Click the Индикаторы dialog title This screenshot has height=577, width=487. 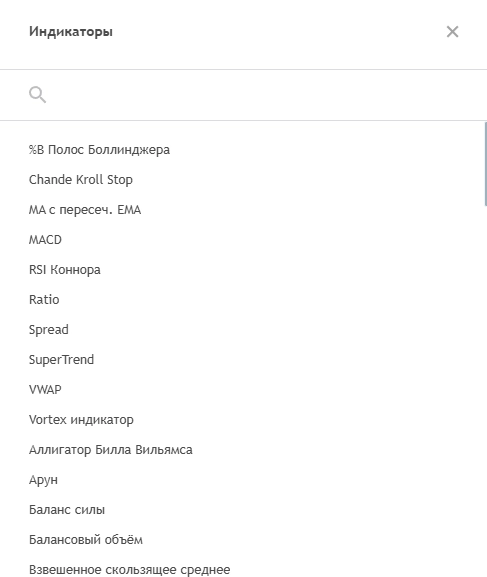(71, 32)
